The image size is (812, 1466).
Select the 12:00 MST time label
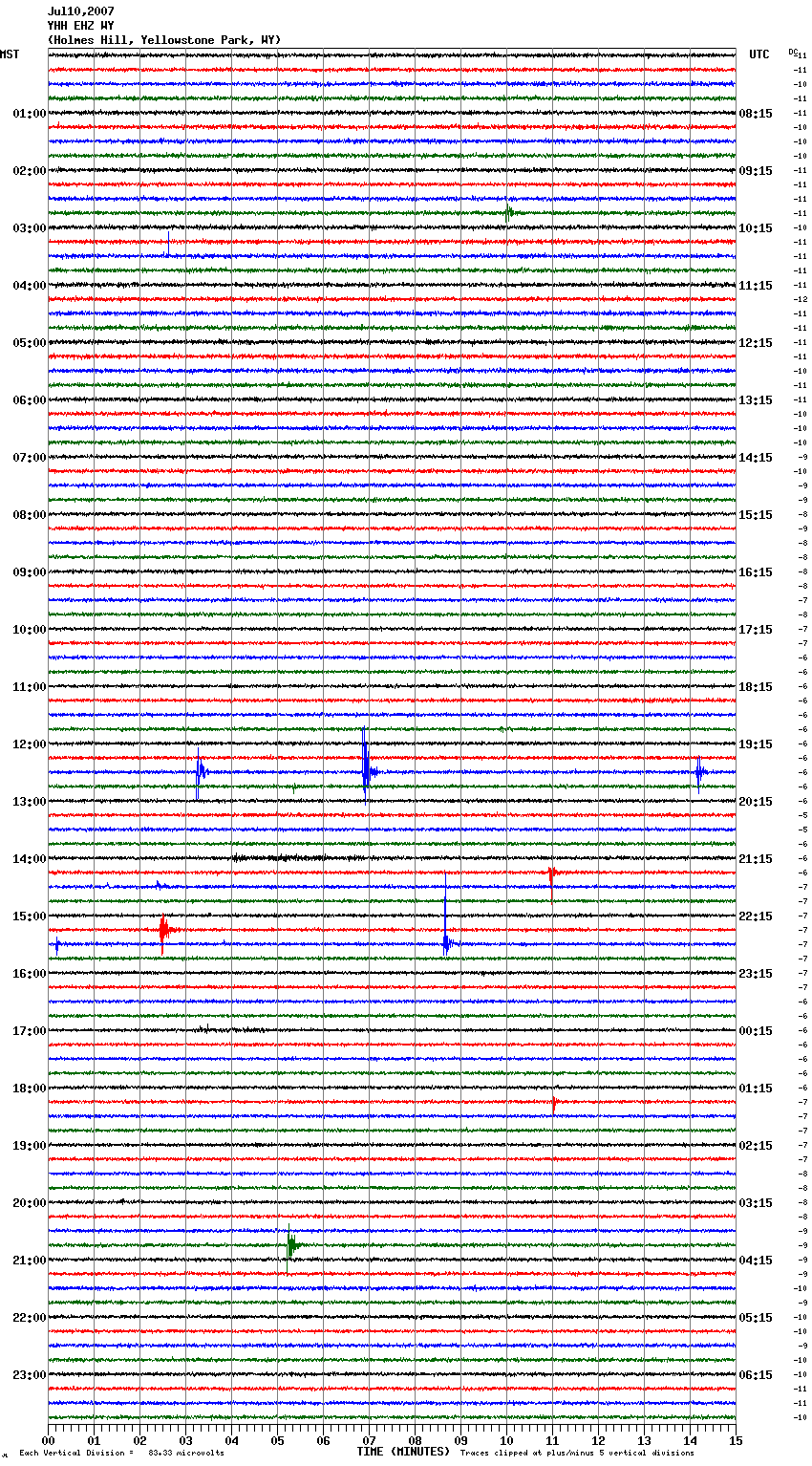tap(29, 744)
